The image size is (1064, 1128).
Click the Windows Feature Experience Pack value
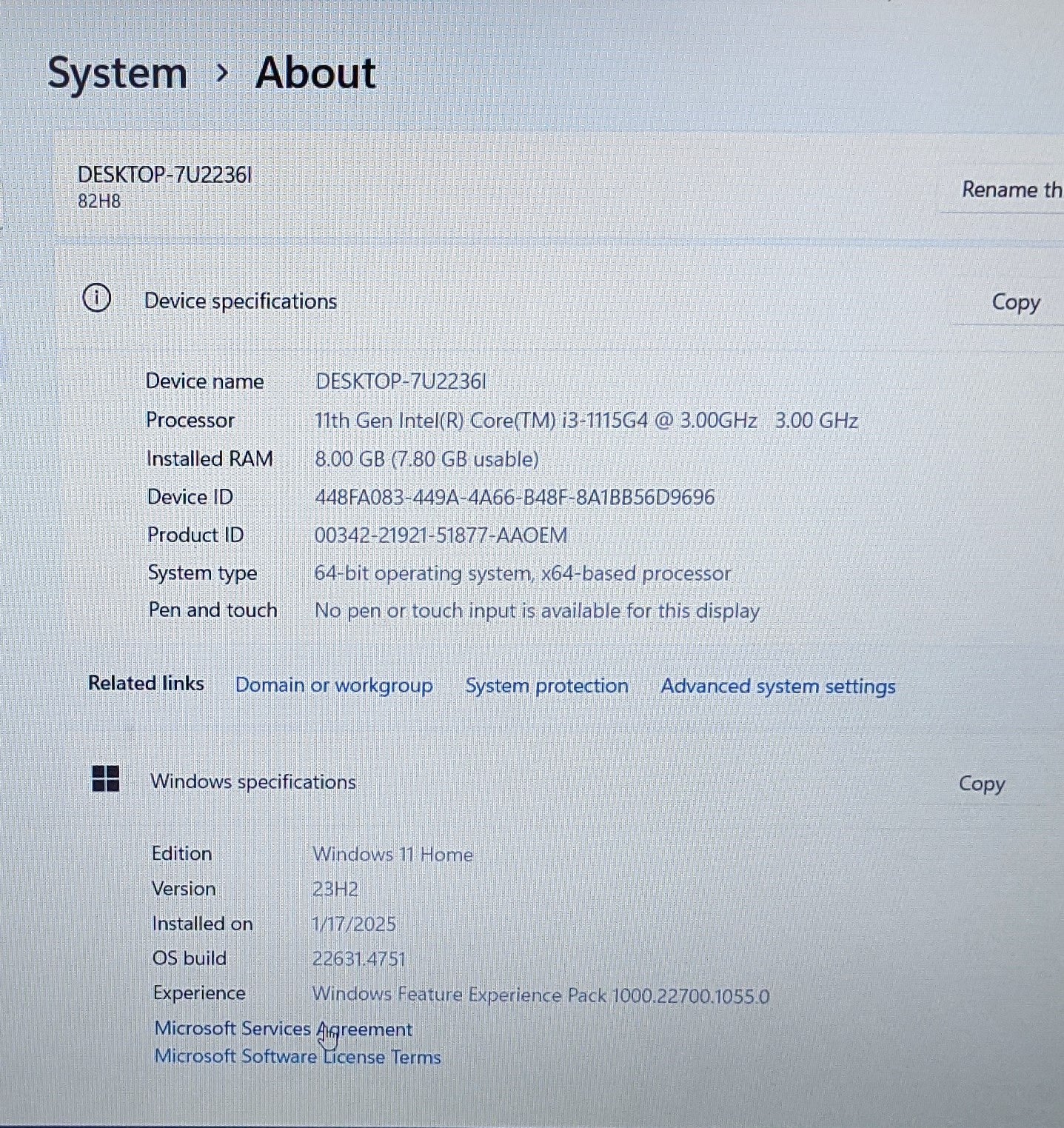click(x=541, y=995)
